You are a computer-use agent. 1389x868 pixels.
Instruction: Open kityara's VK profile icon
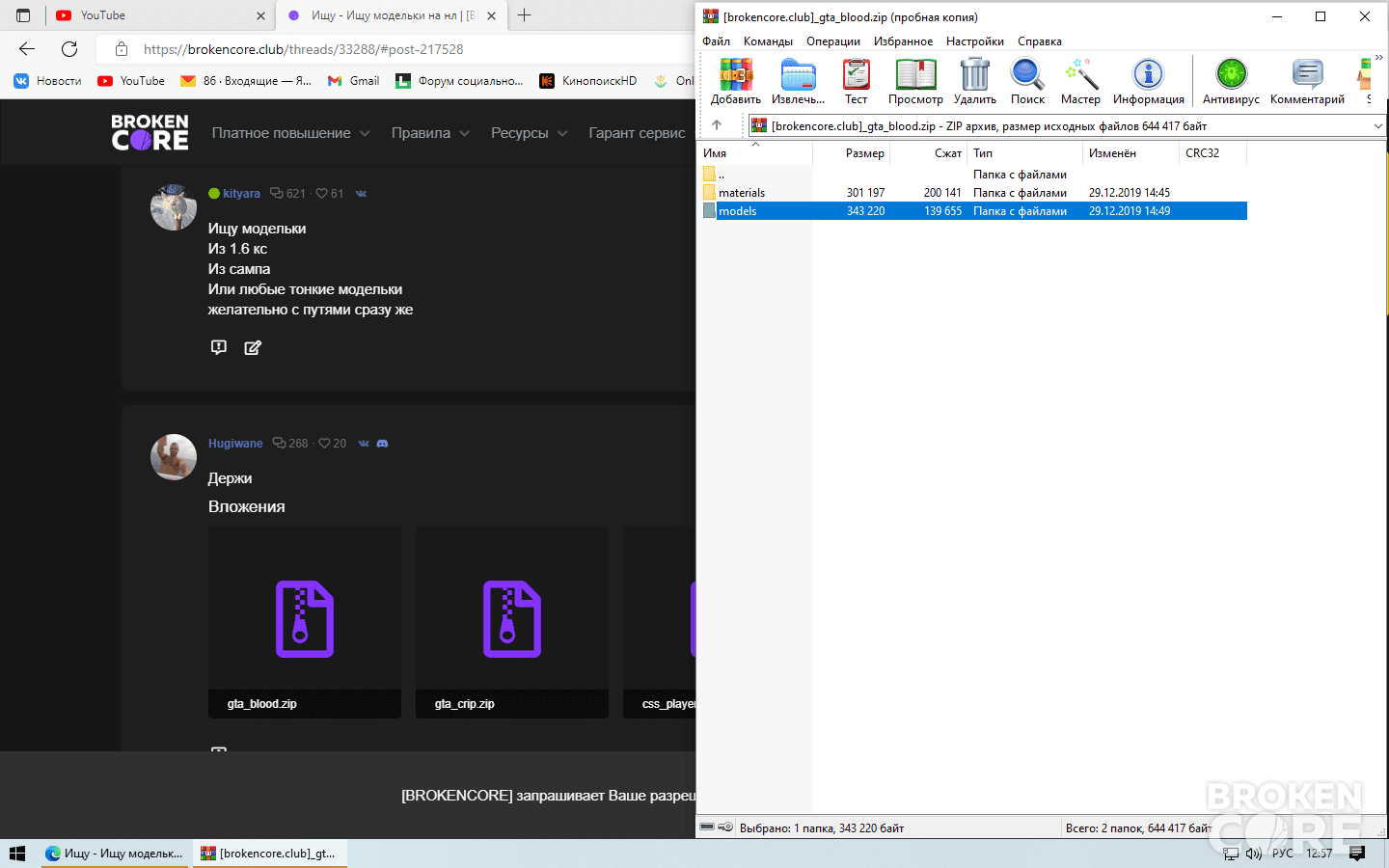click(x=361, y=194)
